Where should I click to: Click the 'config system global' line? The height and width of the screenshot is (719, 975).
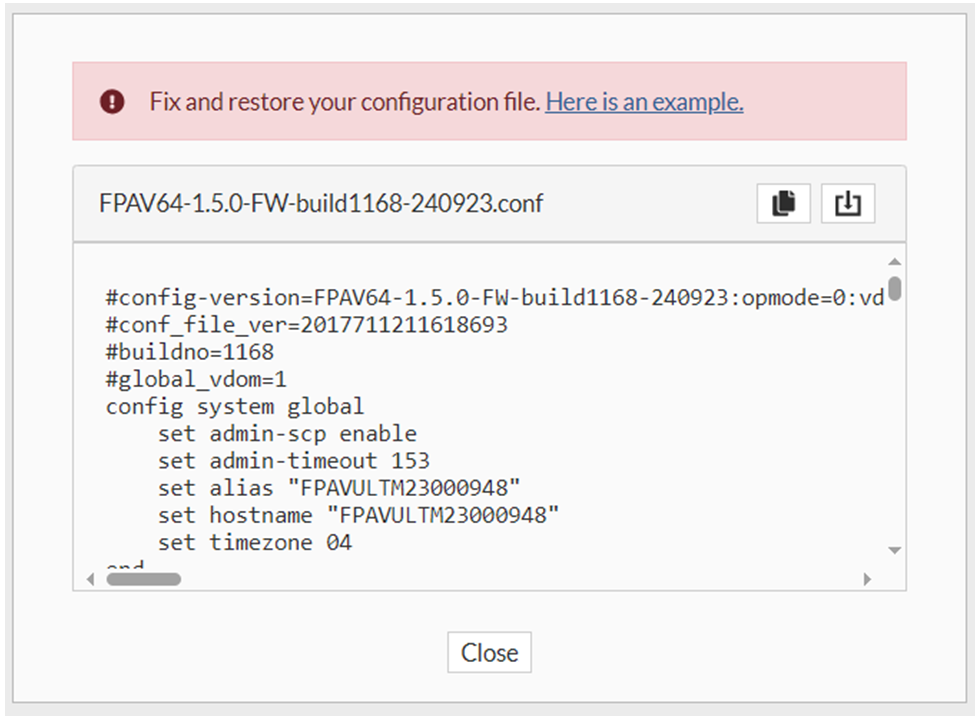click(x=235, y=406)
